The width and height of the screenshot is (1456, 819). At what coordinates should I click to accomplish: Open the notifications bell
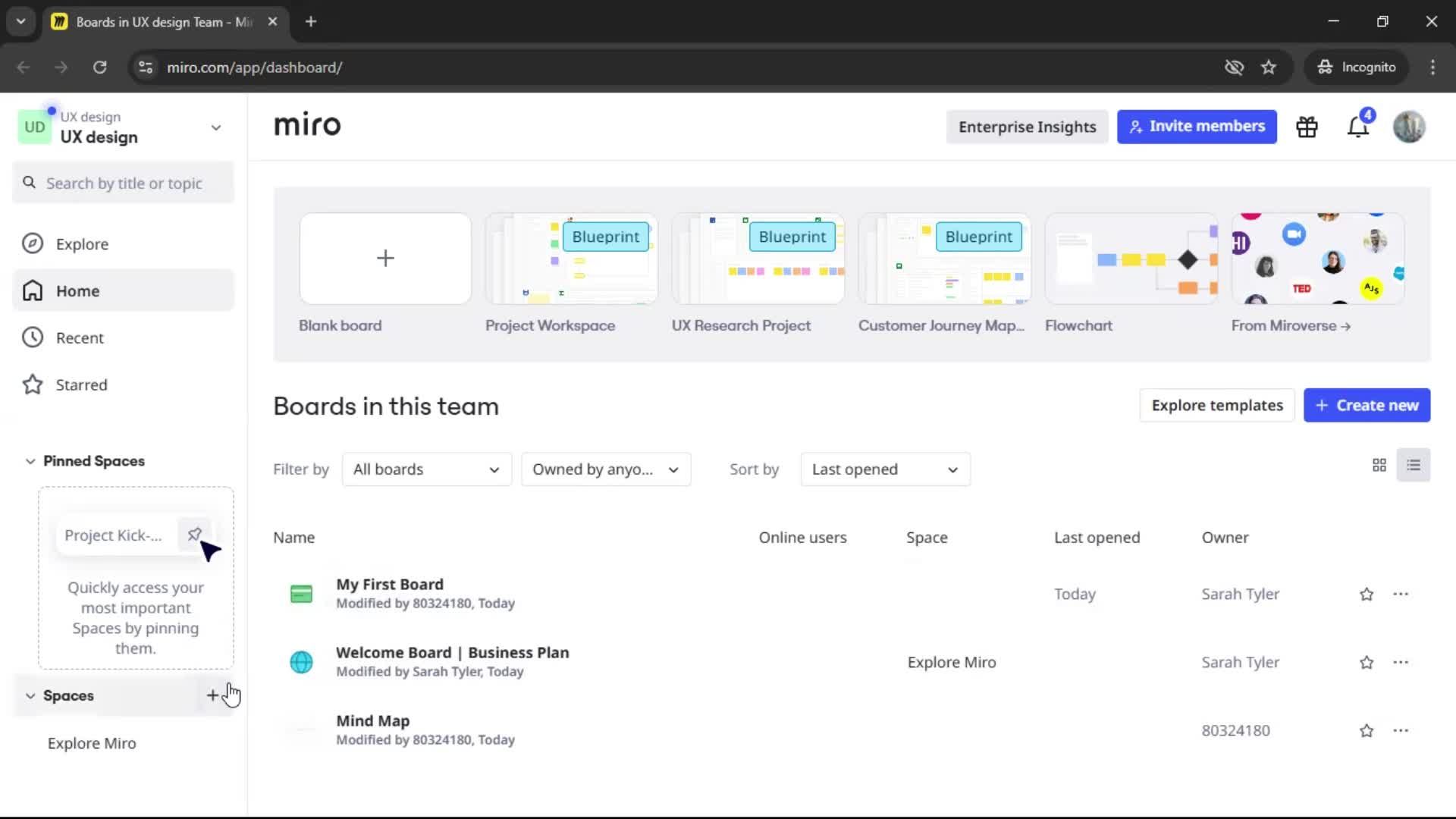pos(1358,127)
